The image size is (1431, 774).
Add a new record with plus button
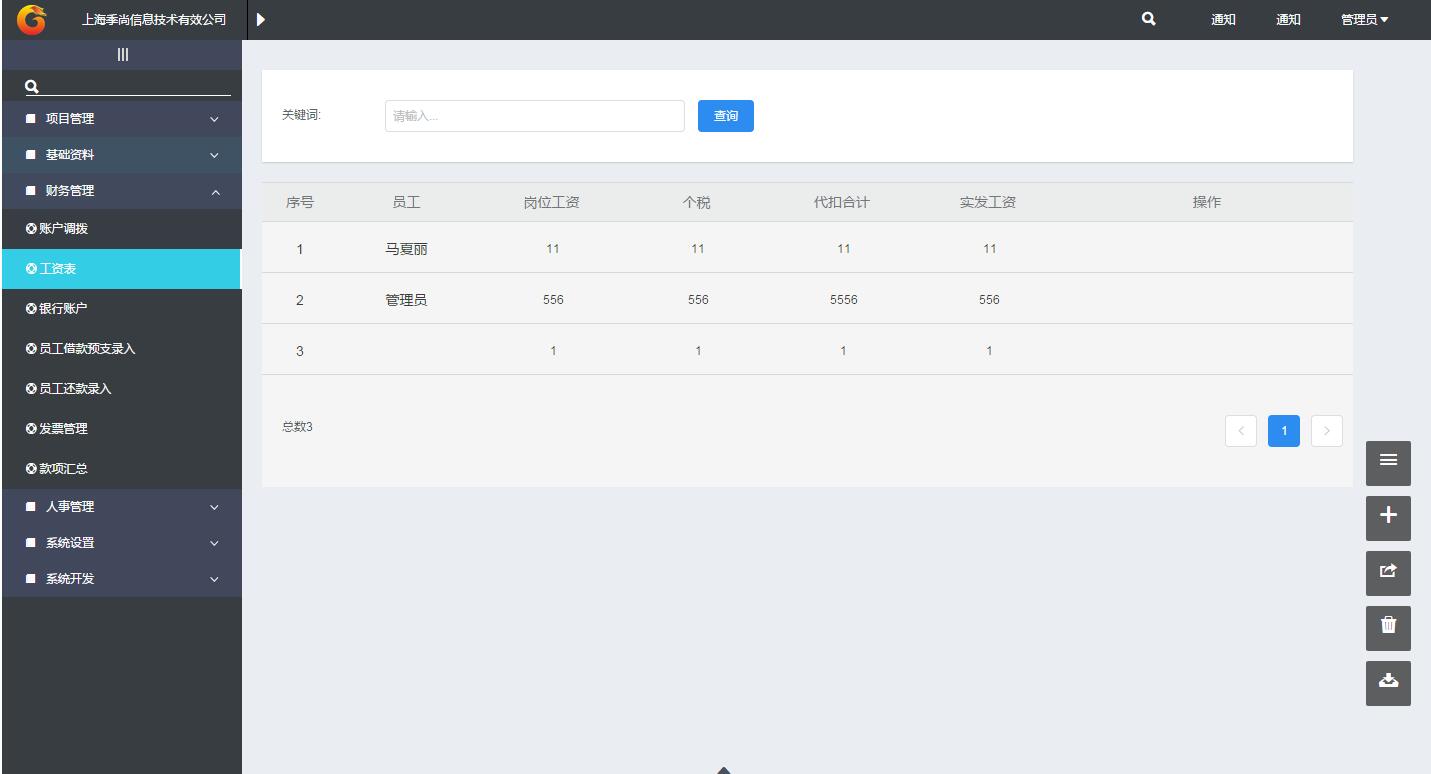(1388, 516)
